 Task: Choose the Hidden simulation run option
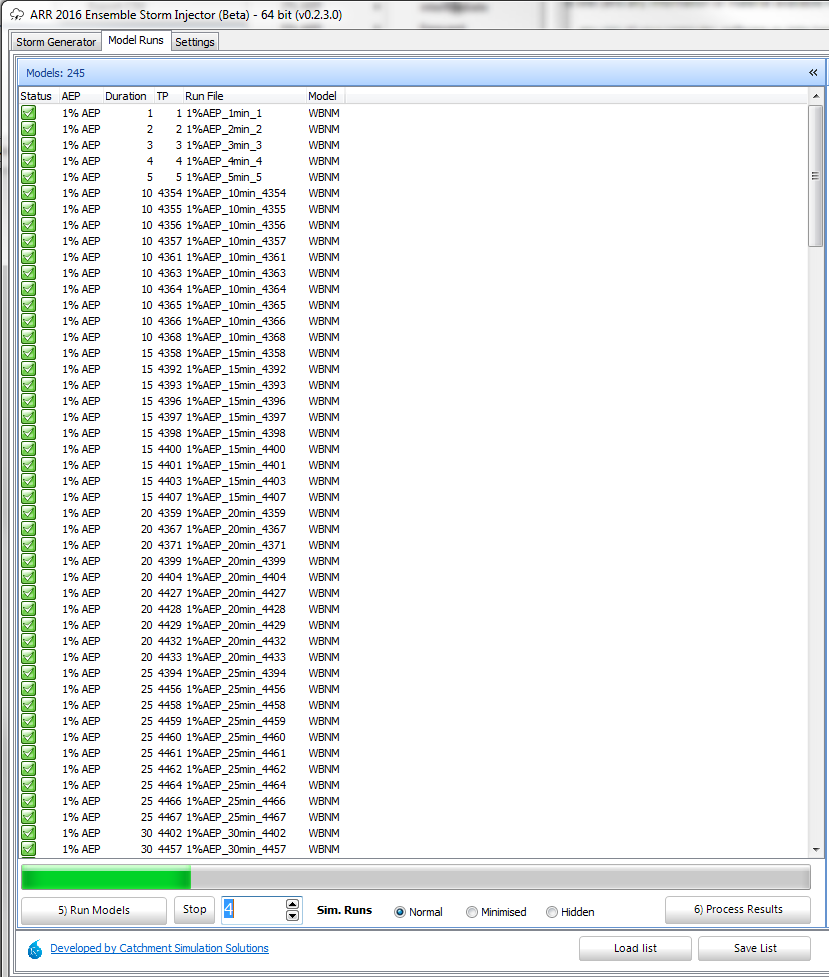coord(552,912)
